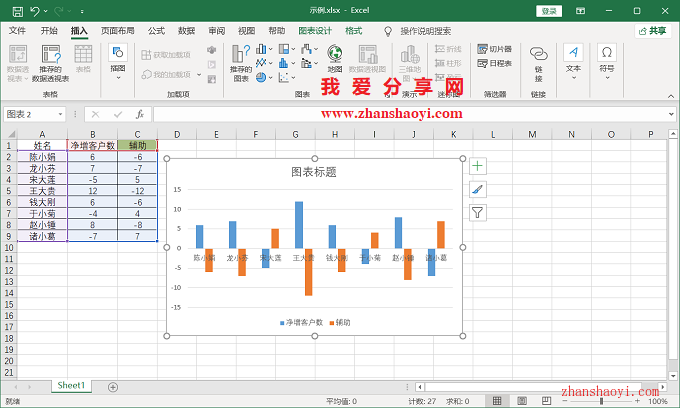The height and width of the screenshot is (408, 680).
Task: Click the fx insert function icon
Action: [x=140, y=114]
